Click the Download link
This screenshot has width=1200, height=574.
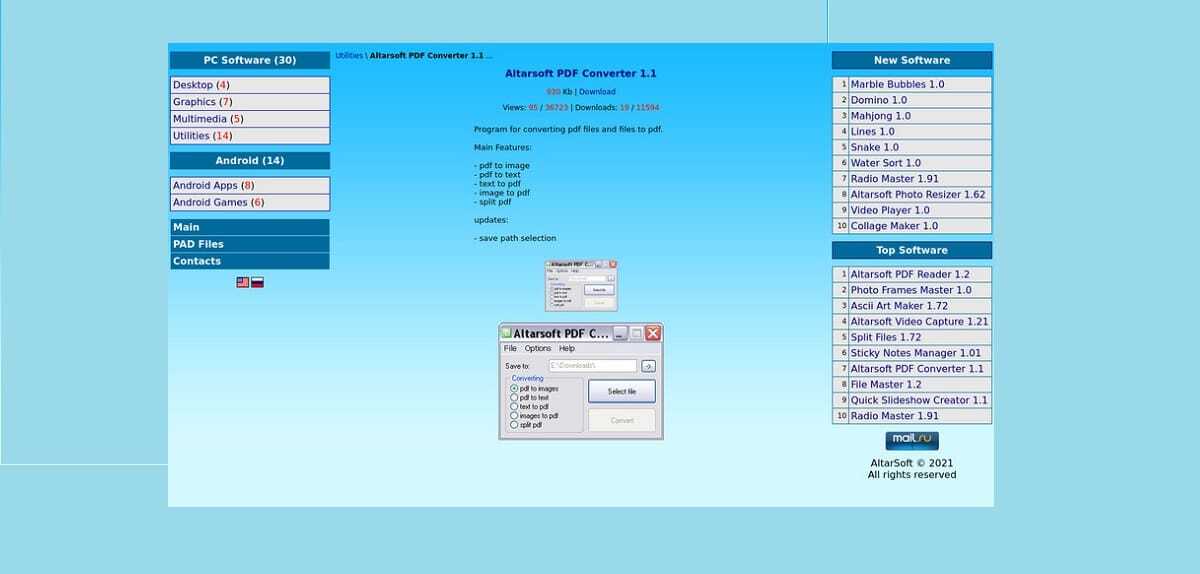coord(597,92)
